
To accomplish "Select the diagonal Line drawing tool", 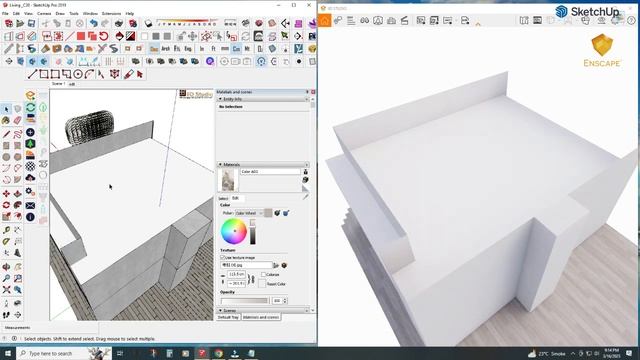I will (32, 74).
